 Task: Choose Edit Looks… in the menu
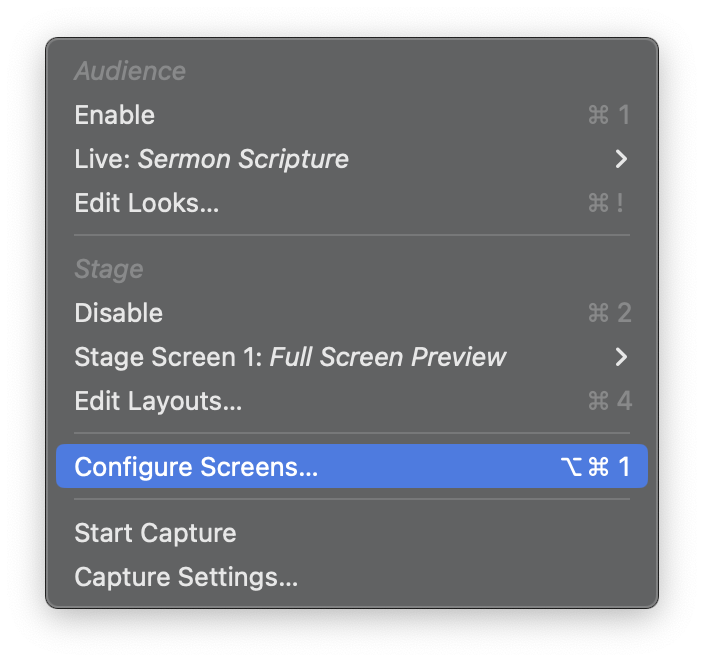(x=146, y=203)
